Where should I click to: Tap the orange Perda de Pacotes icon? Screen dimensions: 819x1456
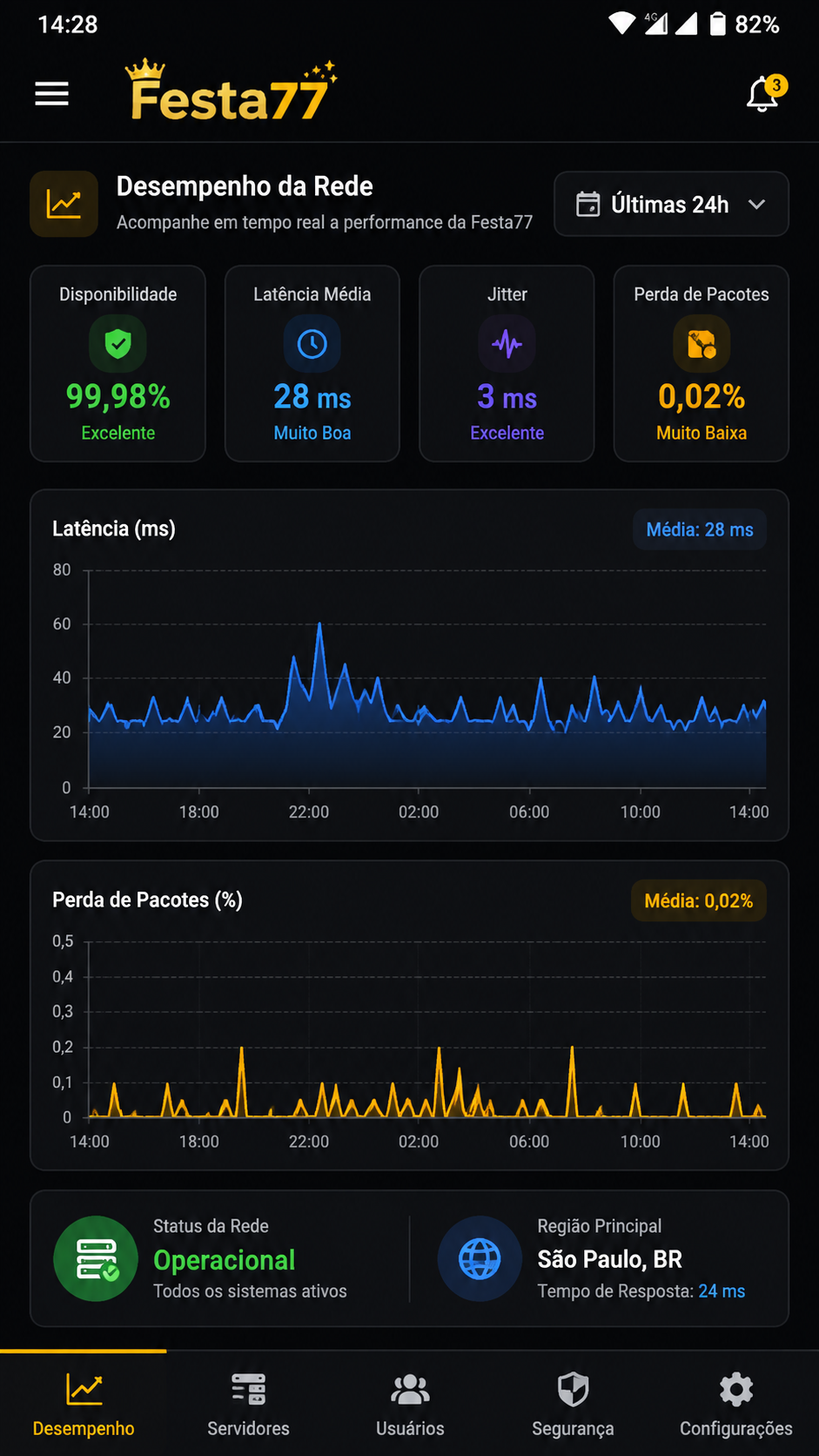[702, 344]
